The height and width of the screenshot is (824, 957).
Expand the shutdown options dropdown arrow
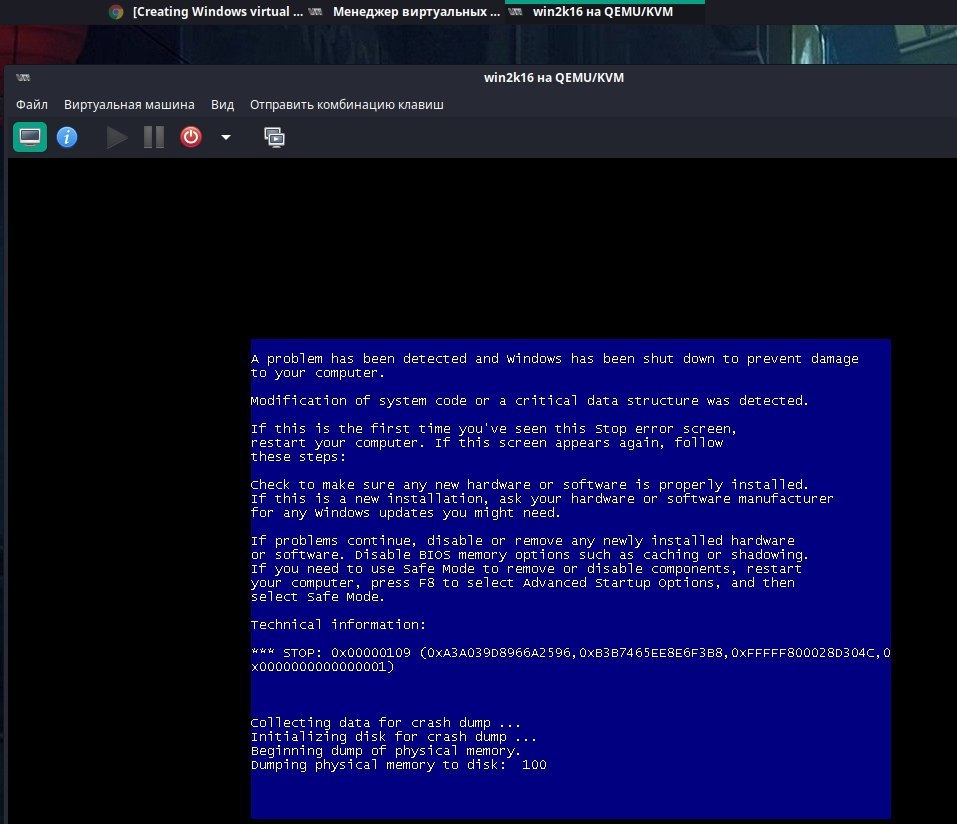[x=226, y=137]
